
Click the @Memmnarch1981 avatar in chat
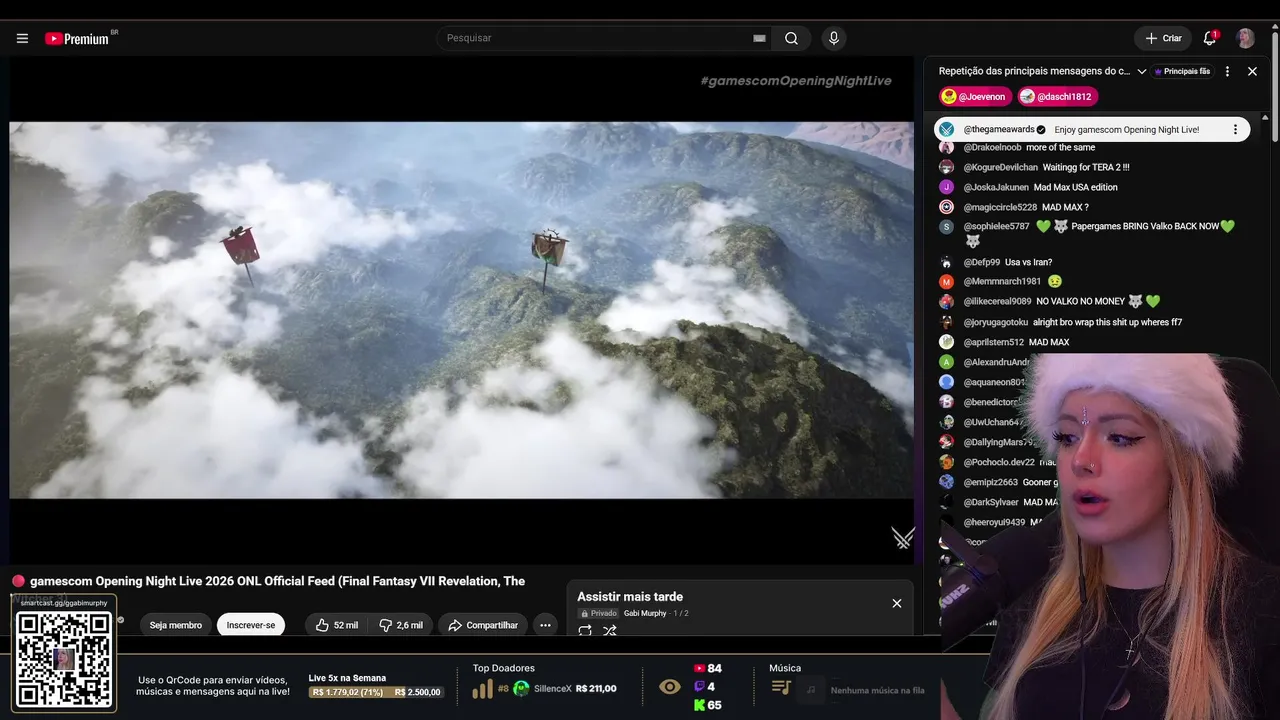click(x=946, y=282)
